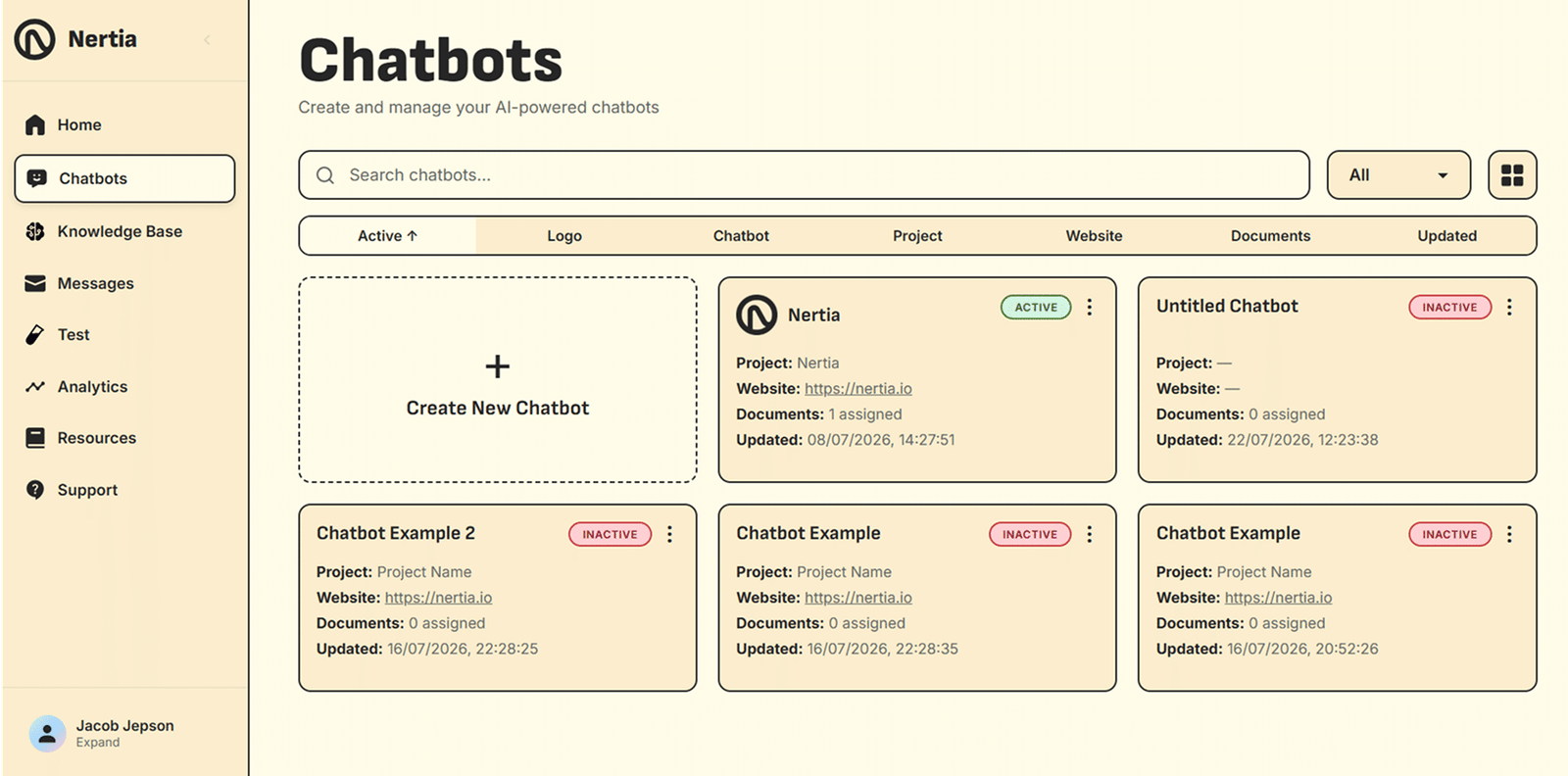Click the Chatbots chat-bubble icon
Image resolution: width=1568 pixels, height=776 pixels.
coord(36,178)
